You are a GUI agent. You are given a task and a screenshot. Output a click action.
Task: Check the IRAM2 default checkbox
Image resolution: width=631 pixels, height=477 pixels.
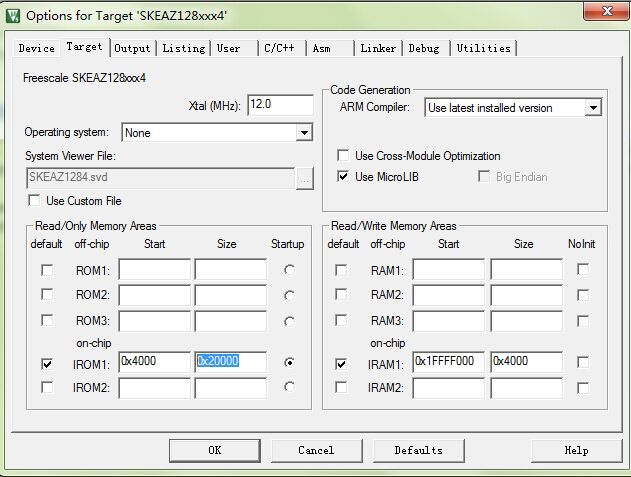(341, 387)
